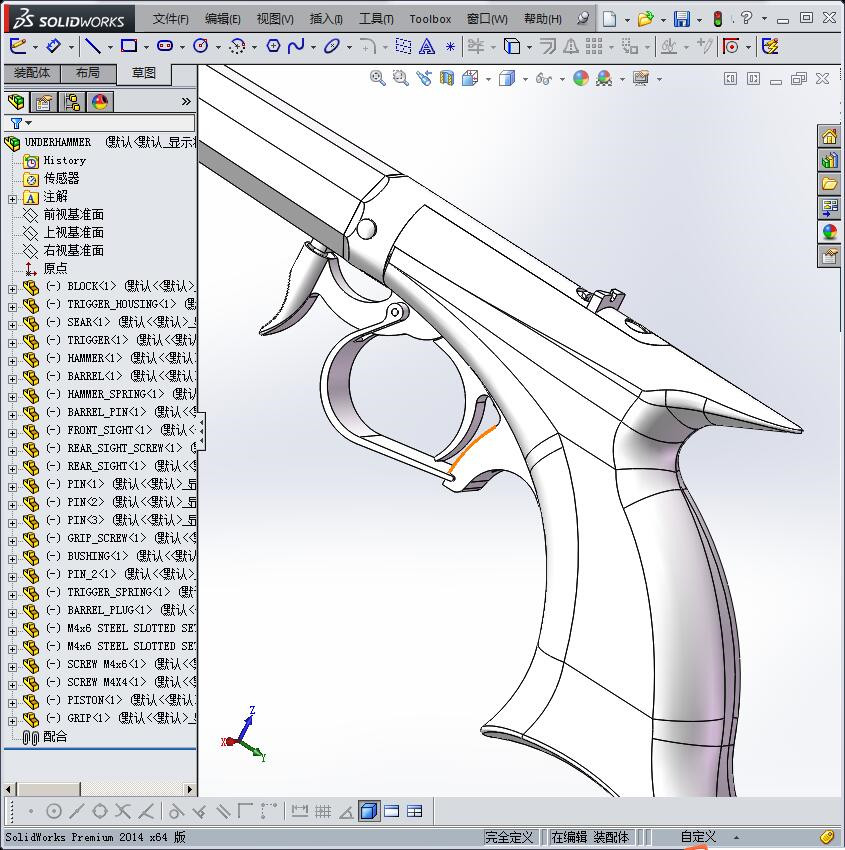Switch to the 装配体 tab
The height and width of the screenshot is (850, 845).
31,73
